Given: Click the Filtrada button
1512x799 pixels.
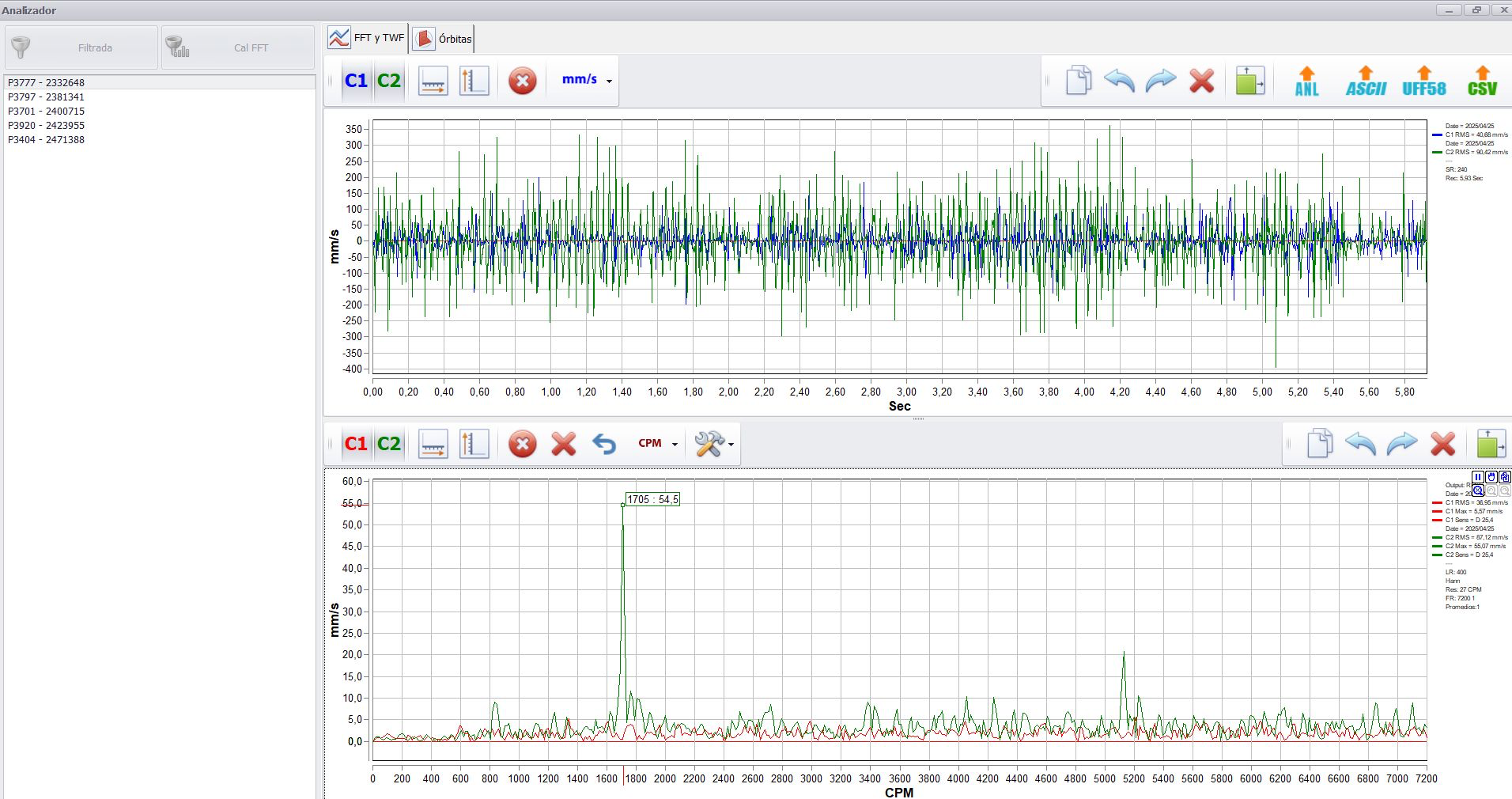Looking at the screenshot, I should [81, 47].
